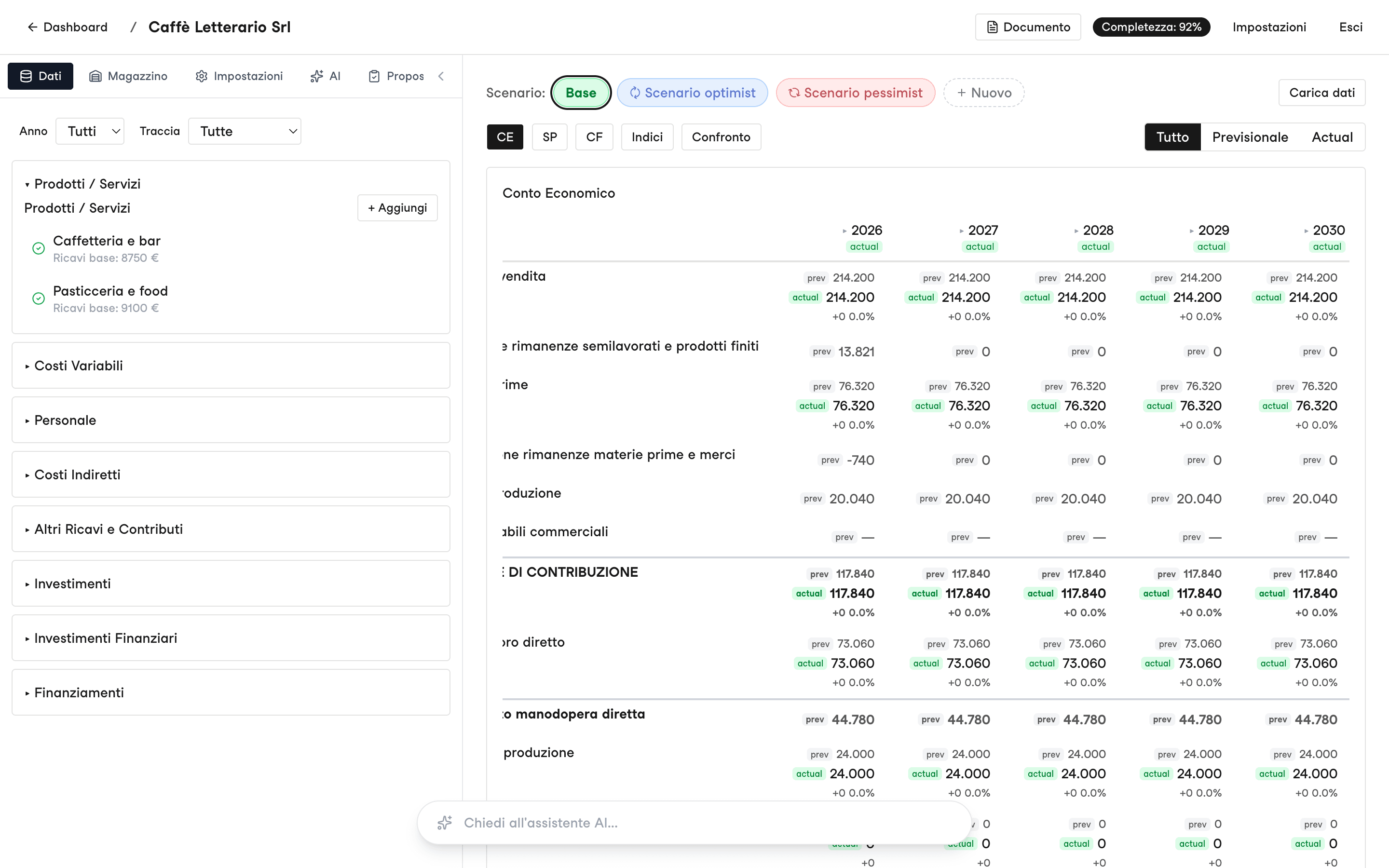Open the sidebar Impostazioni gear icon tab
Viewport: 1389px width, 868px height.
[x=239, y=76]
